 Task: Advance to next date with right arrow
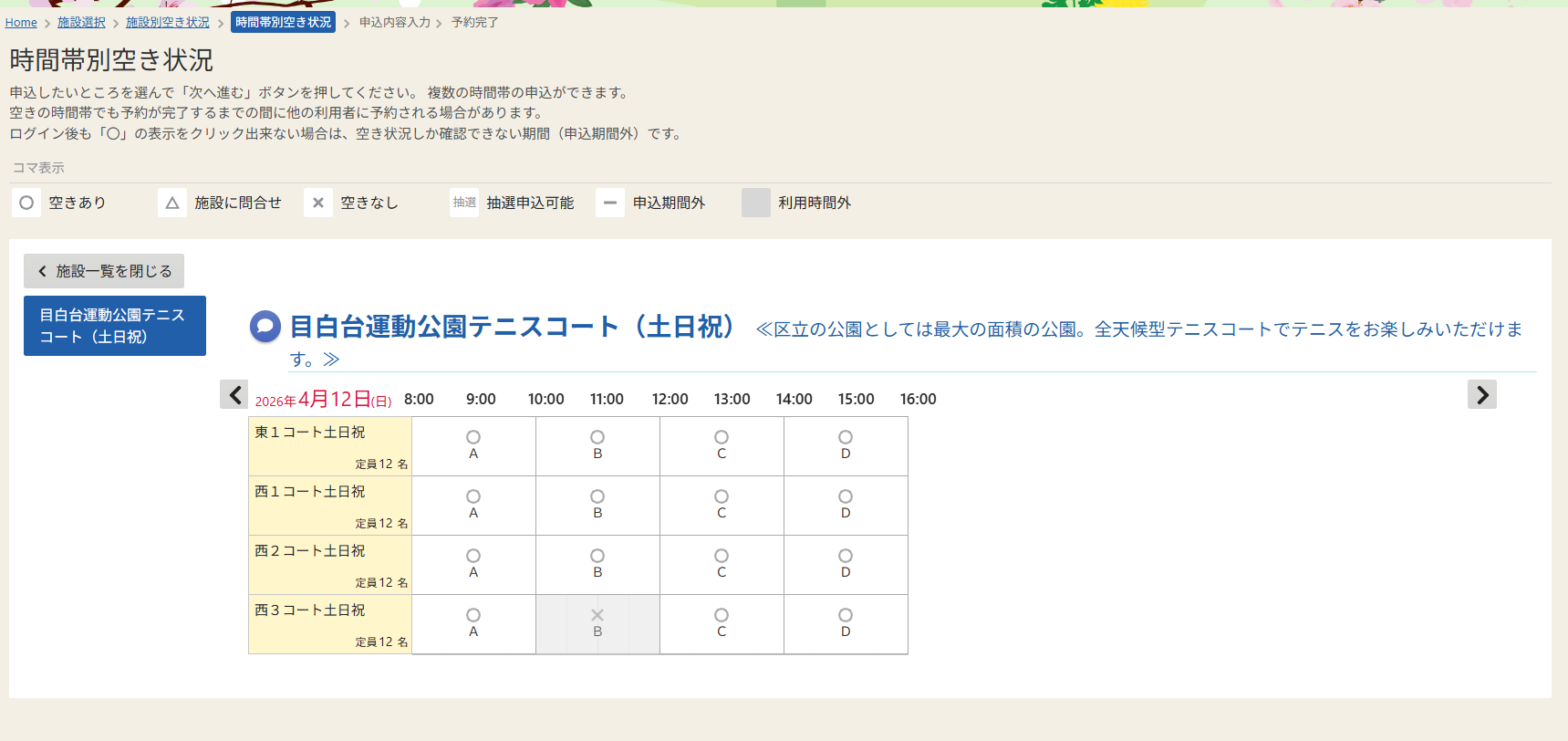pyautogui.click(x=1482, y=395)
